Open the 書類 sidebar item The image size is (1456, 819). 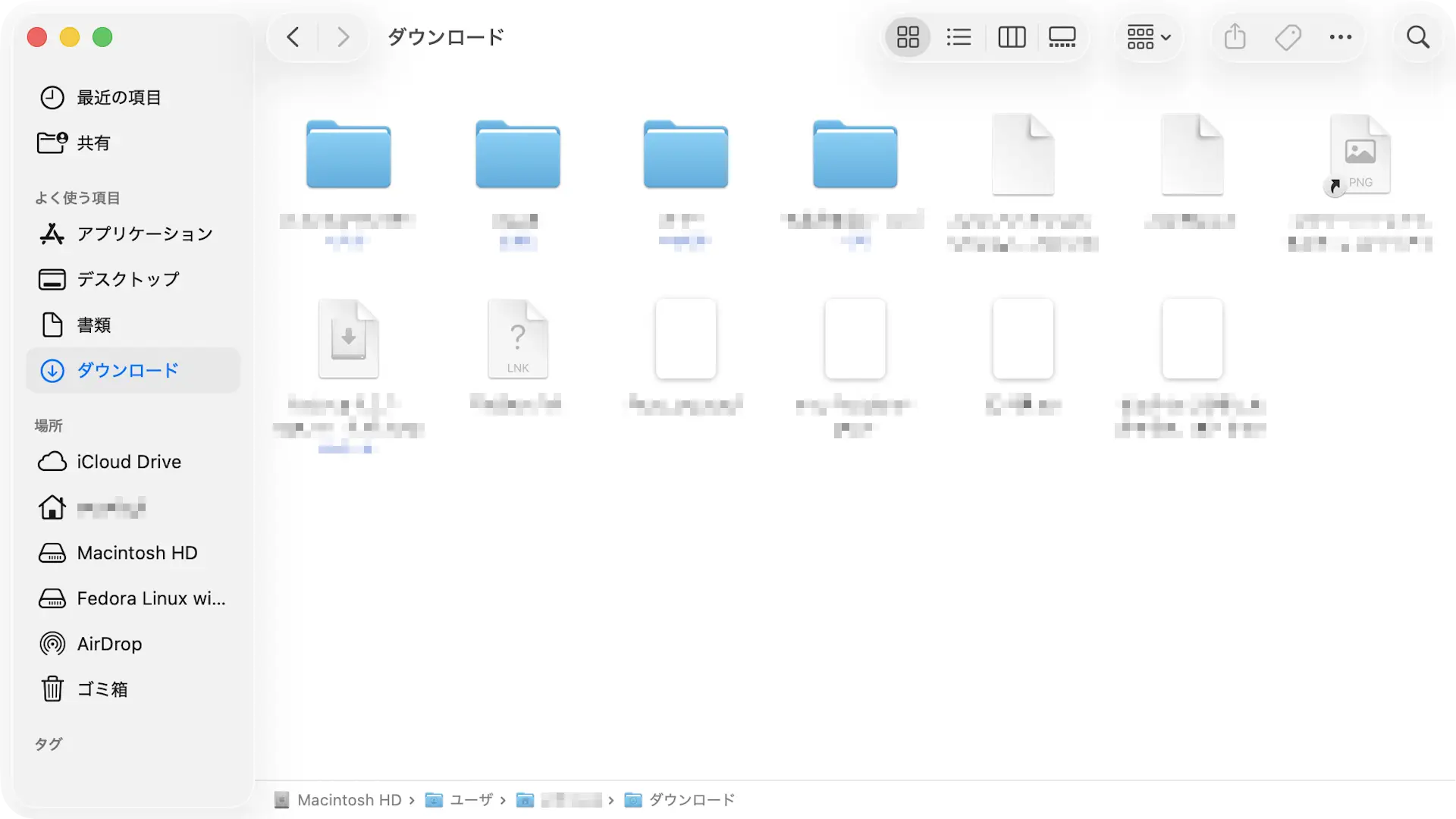click(x=93, y=325)
